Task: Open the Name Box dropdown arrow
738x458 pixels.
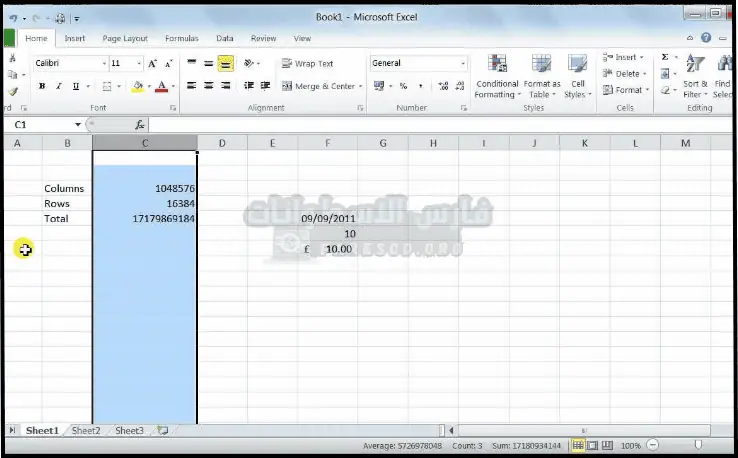Action: click(78, 125)
